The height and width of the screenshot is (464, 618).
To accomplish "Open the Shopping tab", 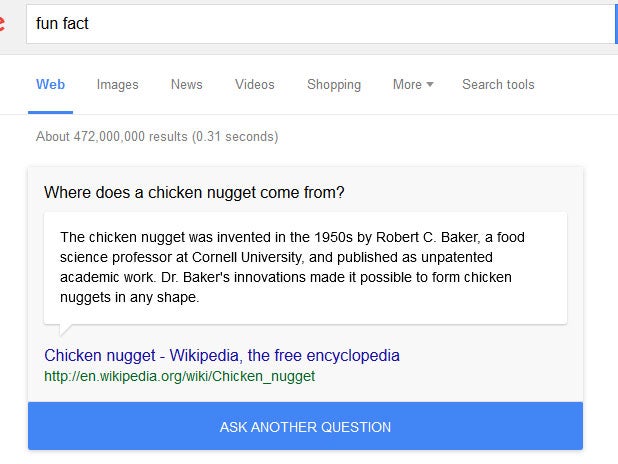I will [x=333, y=85].
